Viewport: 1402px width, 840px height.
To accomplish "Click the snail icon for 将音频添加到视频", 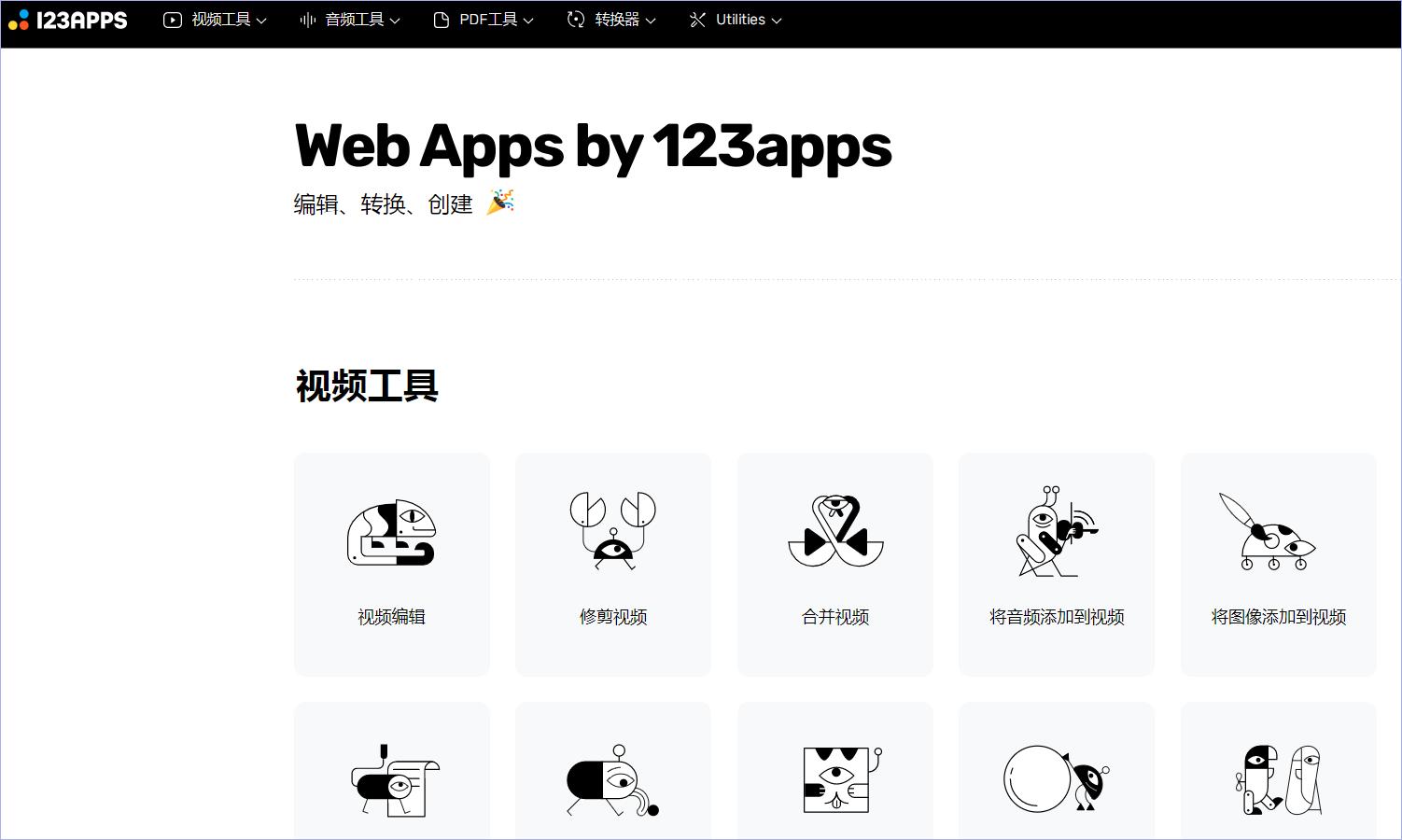I will 1056,532.
